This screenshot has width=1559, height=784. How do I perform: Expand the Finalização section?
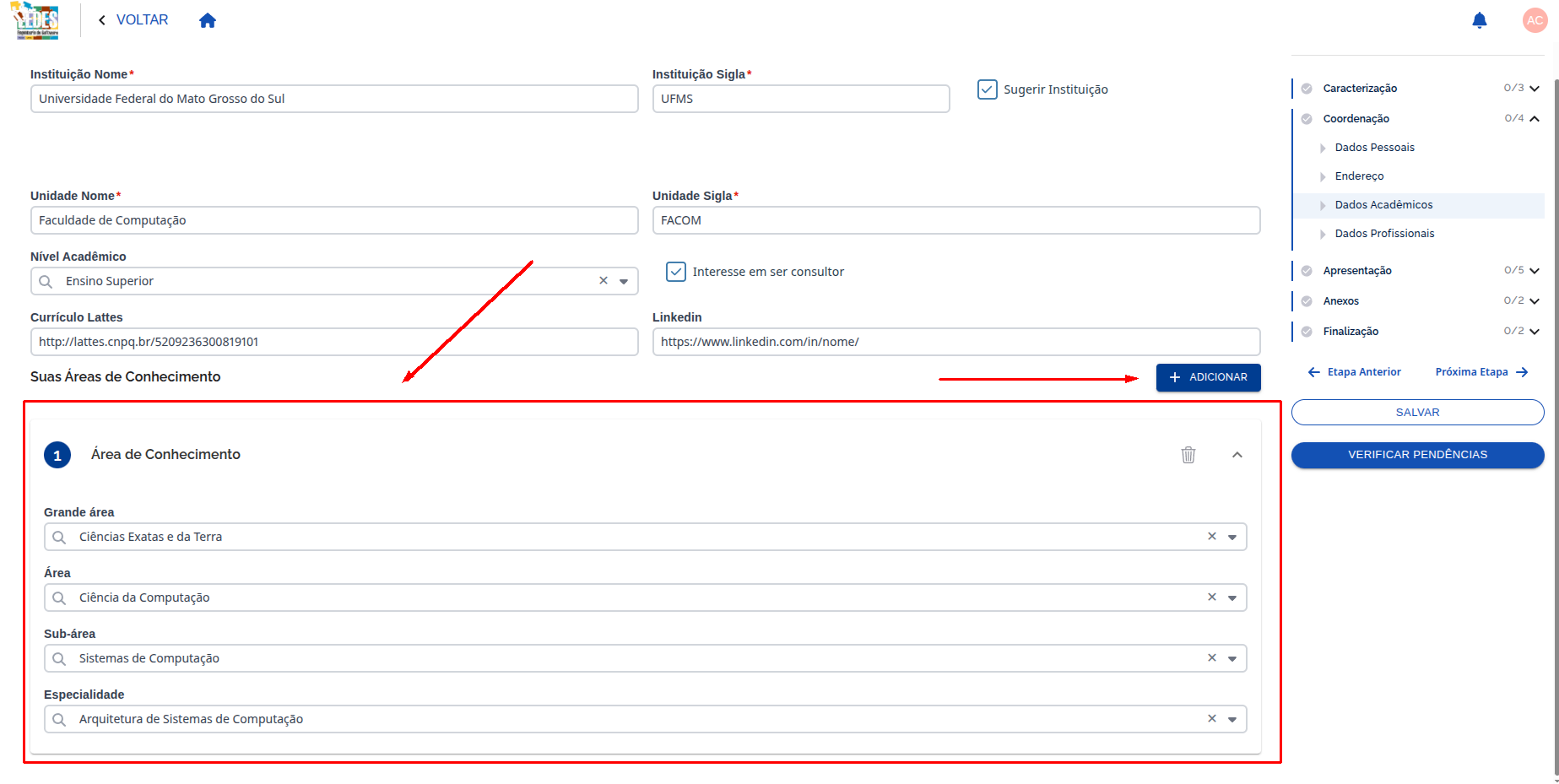(x=1535, y=332)
